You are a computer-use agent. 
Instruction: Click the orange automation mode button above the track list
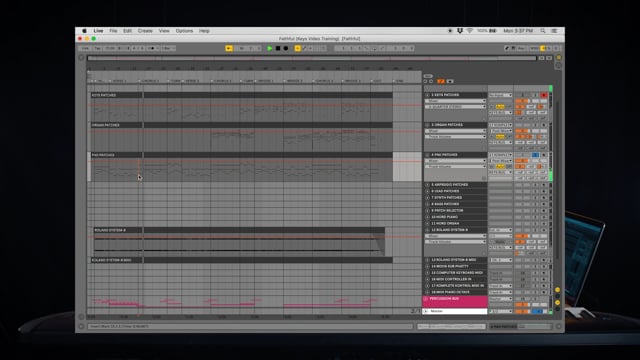(441, 81)
